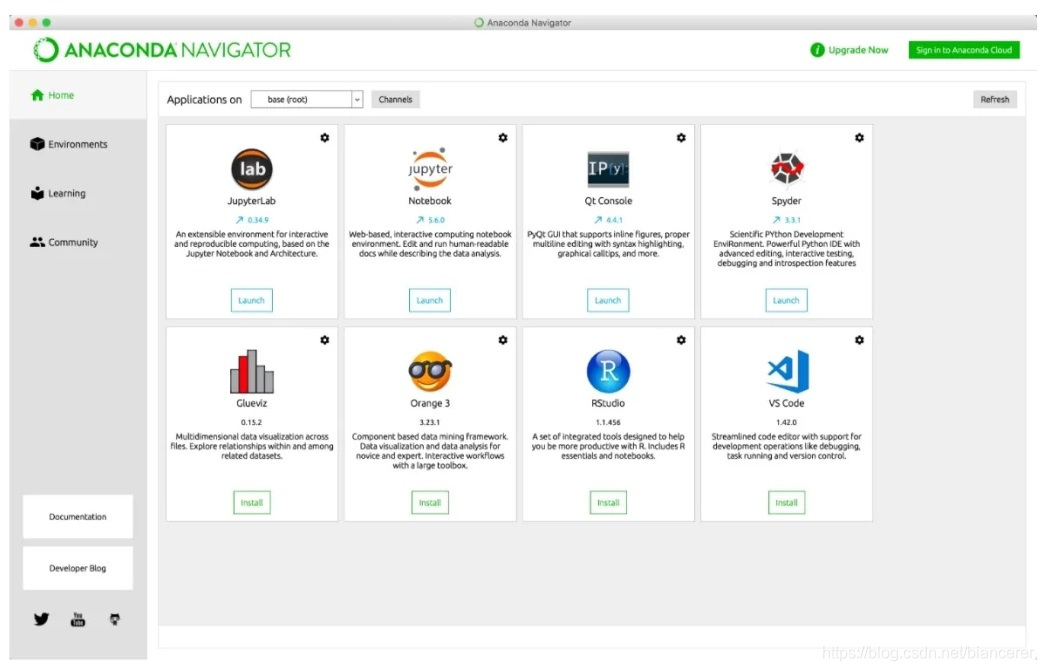Open the Notebook gear settings icon

(x=503, y=138)
